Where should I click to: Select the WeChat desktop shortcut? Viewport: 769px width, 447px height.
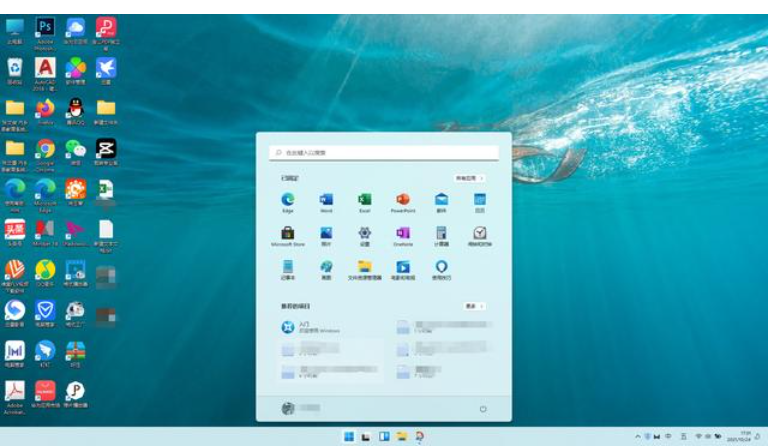point(76,152)
